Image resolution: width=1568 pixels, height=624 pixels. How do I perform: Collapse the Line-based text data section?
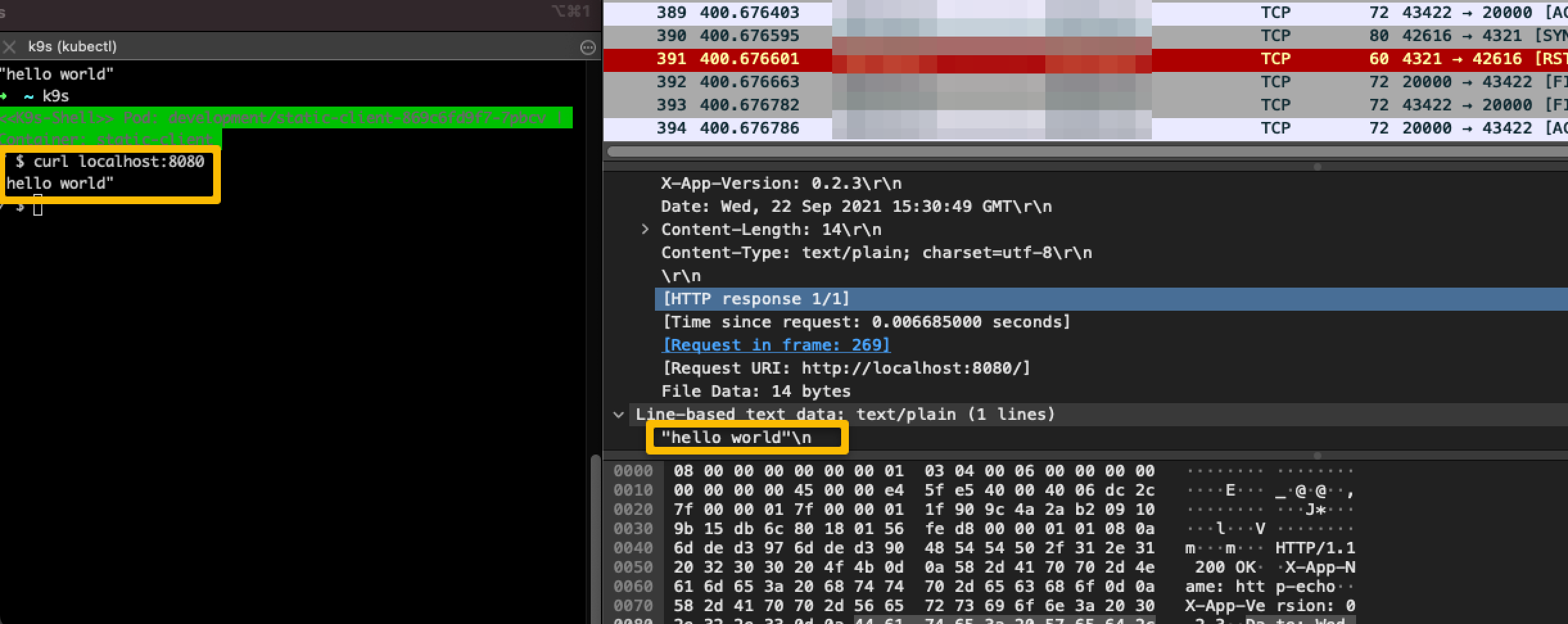coord(618,415)
